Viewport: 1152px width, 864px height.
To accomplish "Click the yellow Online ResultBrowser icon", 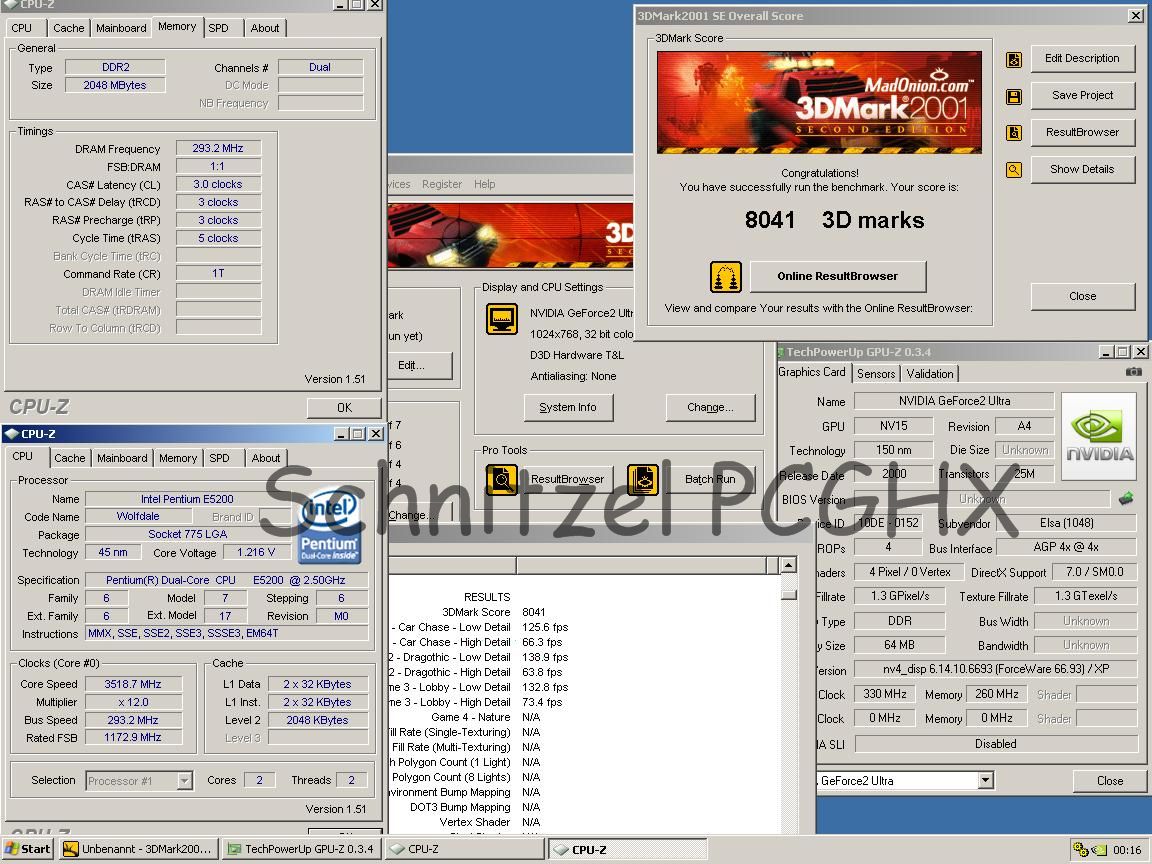I will click(x=726, y=277).
